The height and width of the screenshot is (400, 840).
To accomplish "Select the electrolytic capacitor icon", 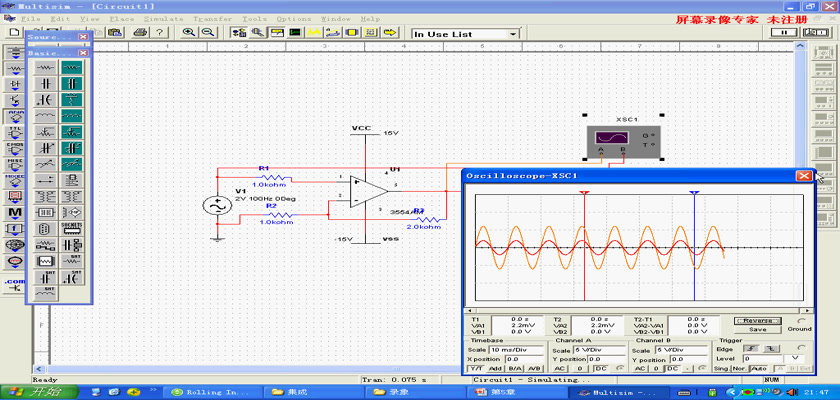I will pyautogui.click(x=46, y=100).
